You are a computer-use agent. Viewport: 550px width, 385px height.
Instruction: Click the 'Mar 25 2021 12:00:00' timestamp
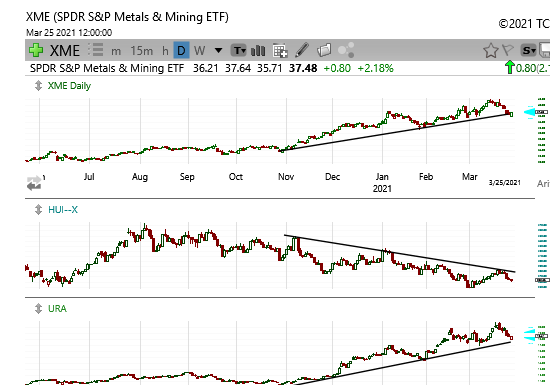coord(69,33)
